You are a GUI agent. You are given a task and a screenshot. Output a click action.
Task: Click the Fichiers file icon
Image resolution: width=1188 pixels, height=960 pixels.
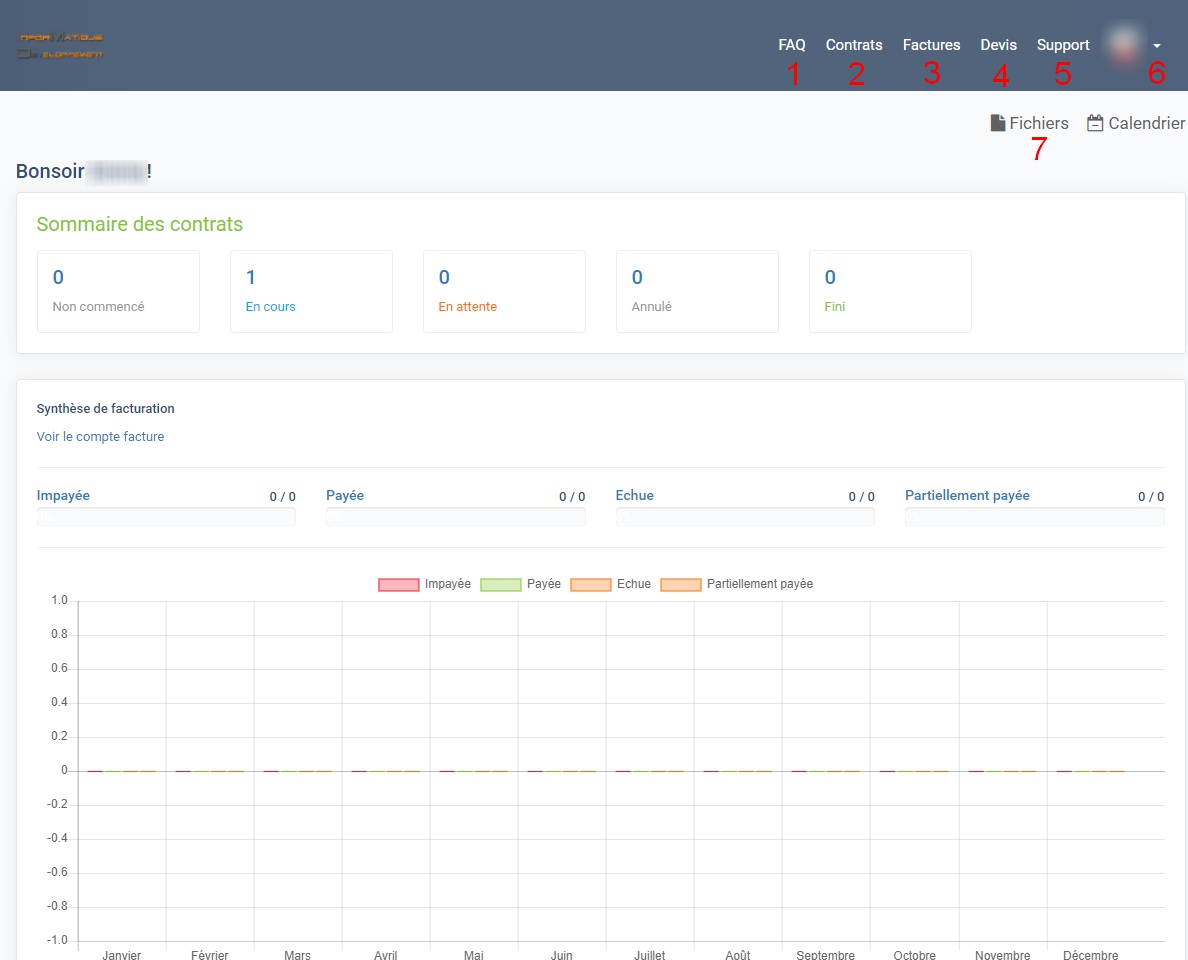tap(997, 123)
